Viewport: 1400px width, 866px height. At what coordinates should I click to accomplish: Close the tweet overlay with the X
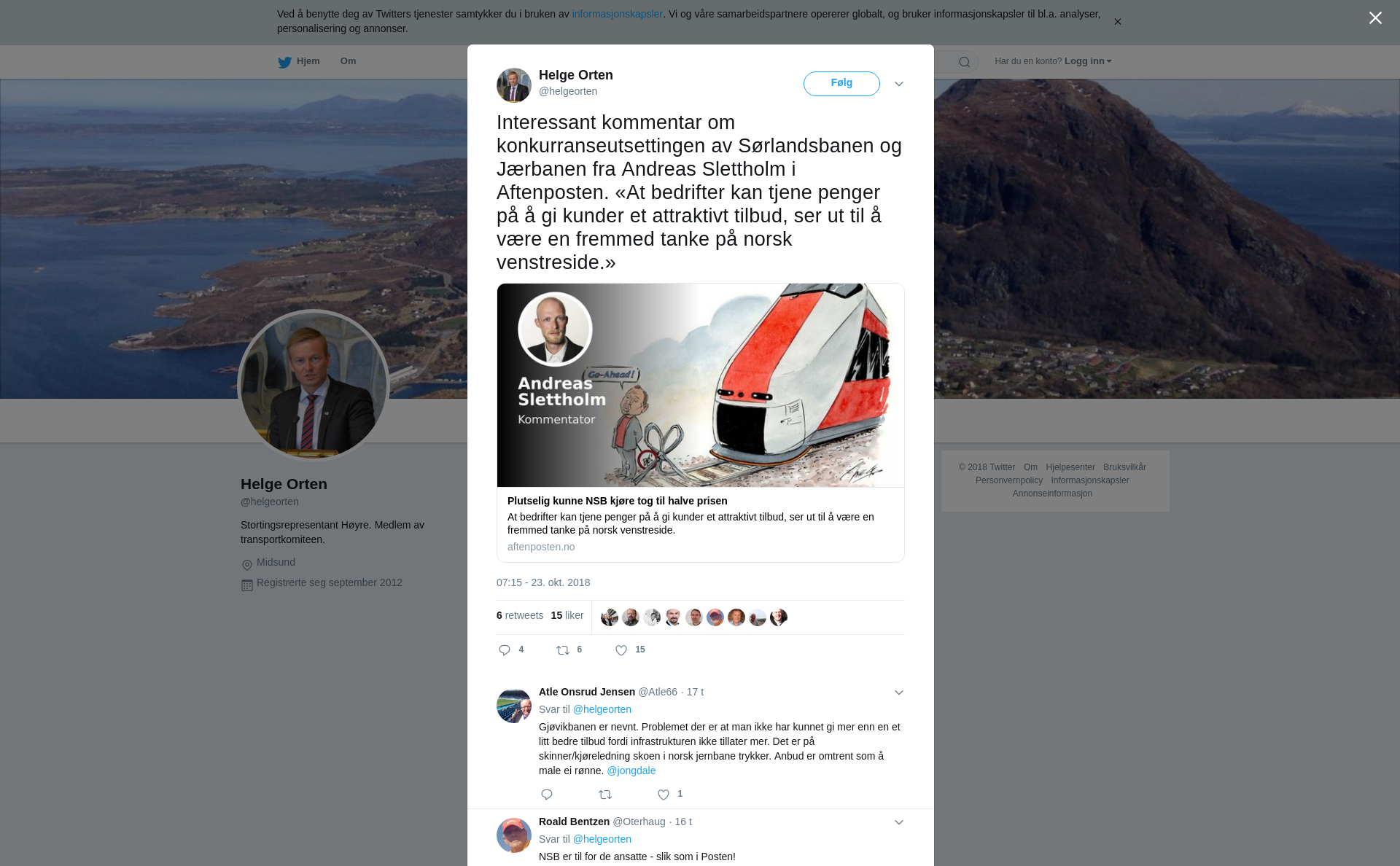coord(1375,18)
